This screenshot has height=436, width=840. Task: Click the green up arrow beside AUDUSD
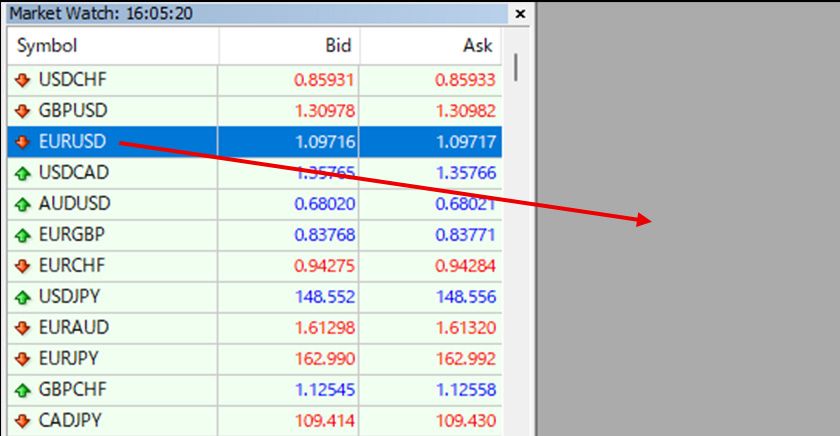click(22, 204)
